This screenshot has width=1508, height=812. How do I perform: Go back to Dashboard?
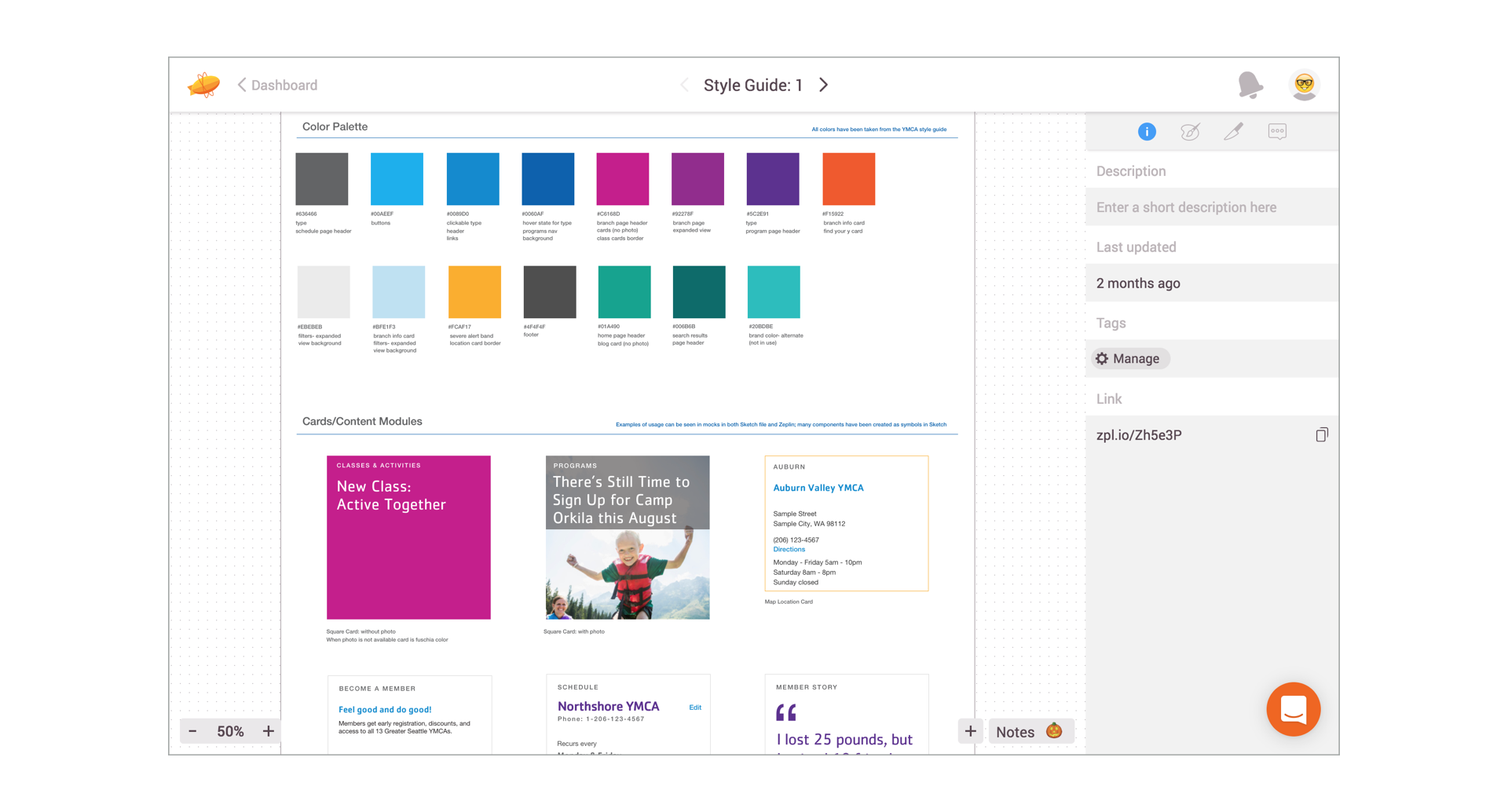[277, 85]
